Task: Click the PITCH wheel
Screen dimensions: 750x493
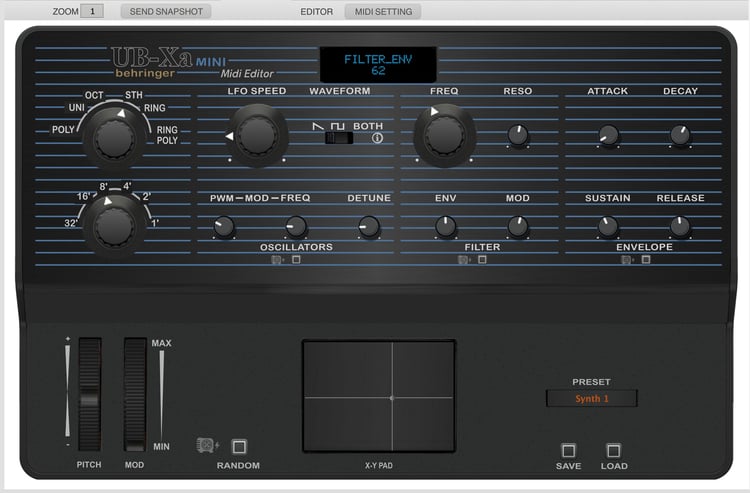Action: tap(89, 394)
